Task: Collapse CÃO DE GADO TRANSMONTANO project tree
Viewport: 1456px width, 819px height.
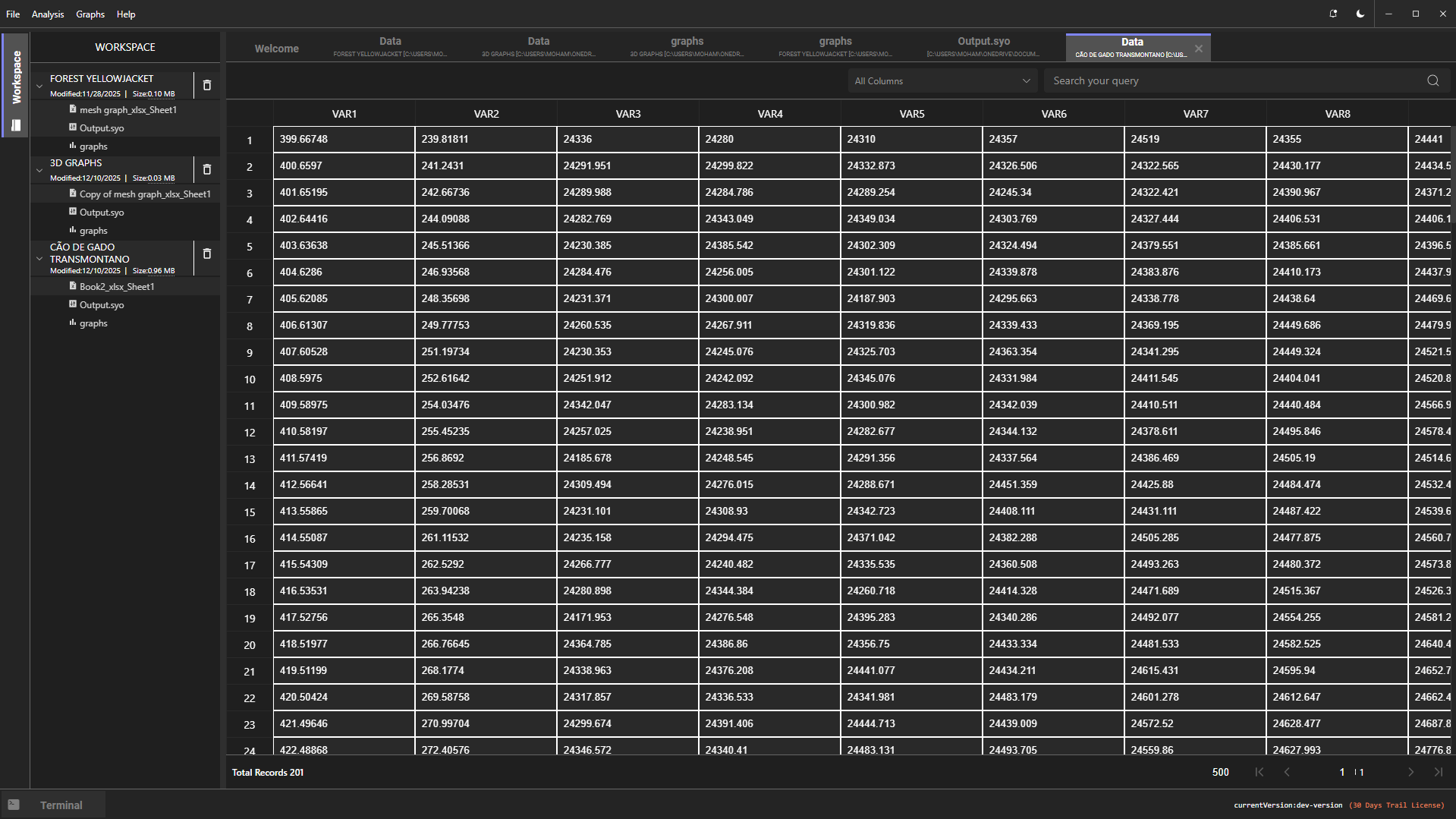Action: (39, 259)
